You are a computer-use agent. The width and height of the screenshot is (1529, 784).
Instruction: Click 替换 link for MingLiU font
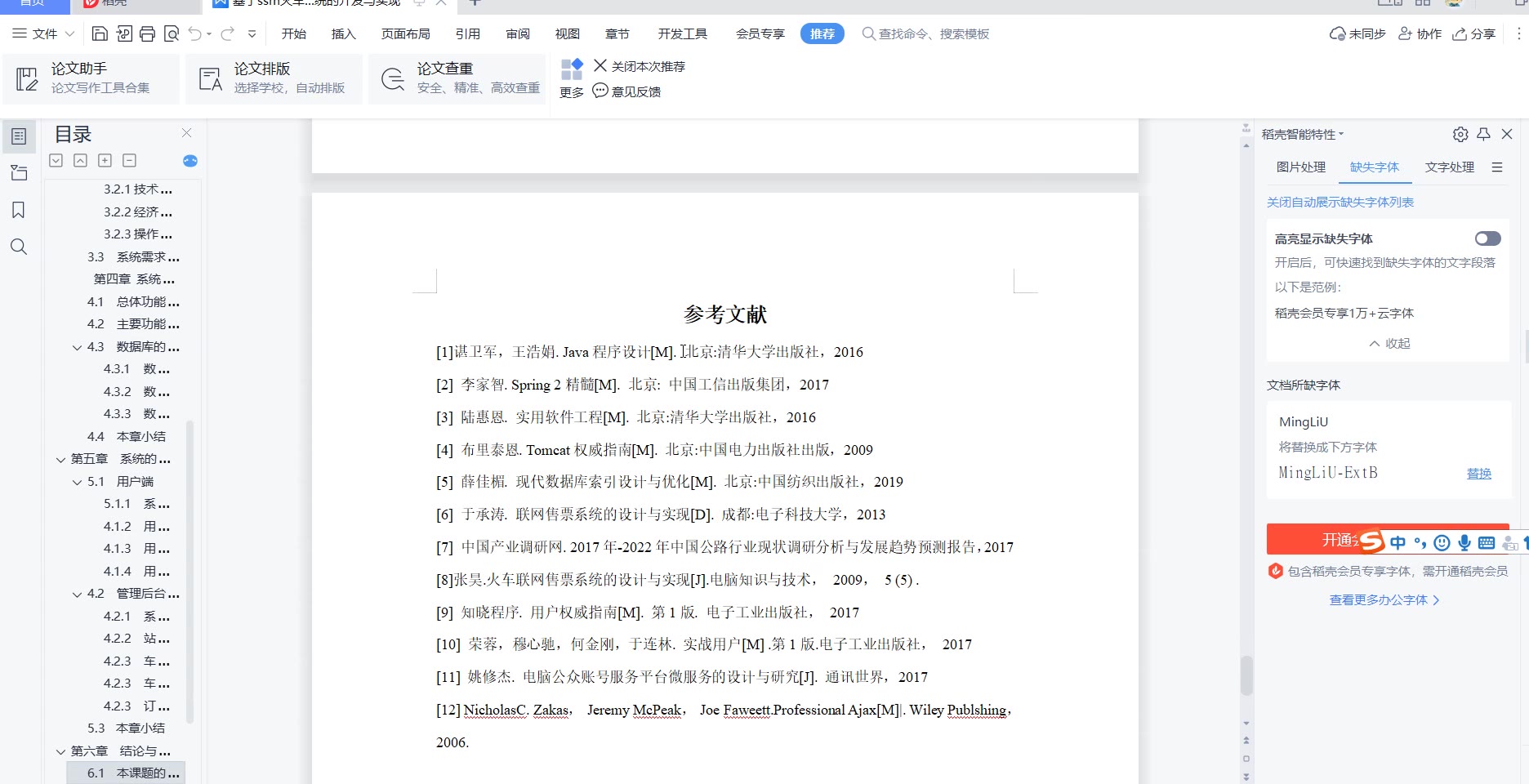pos(1479,473)
